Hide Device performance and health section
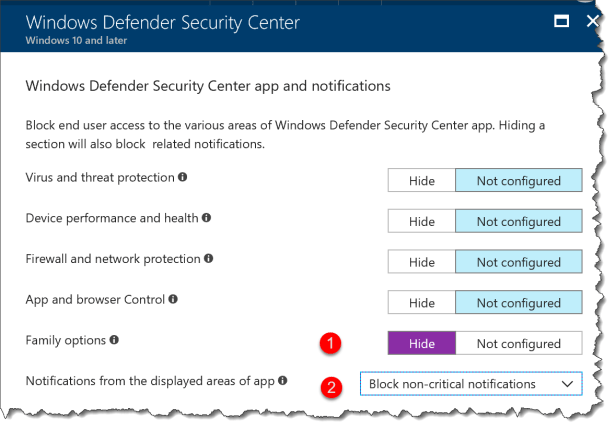 tap(422, 221)
